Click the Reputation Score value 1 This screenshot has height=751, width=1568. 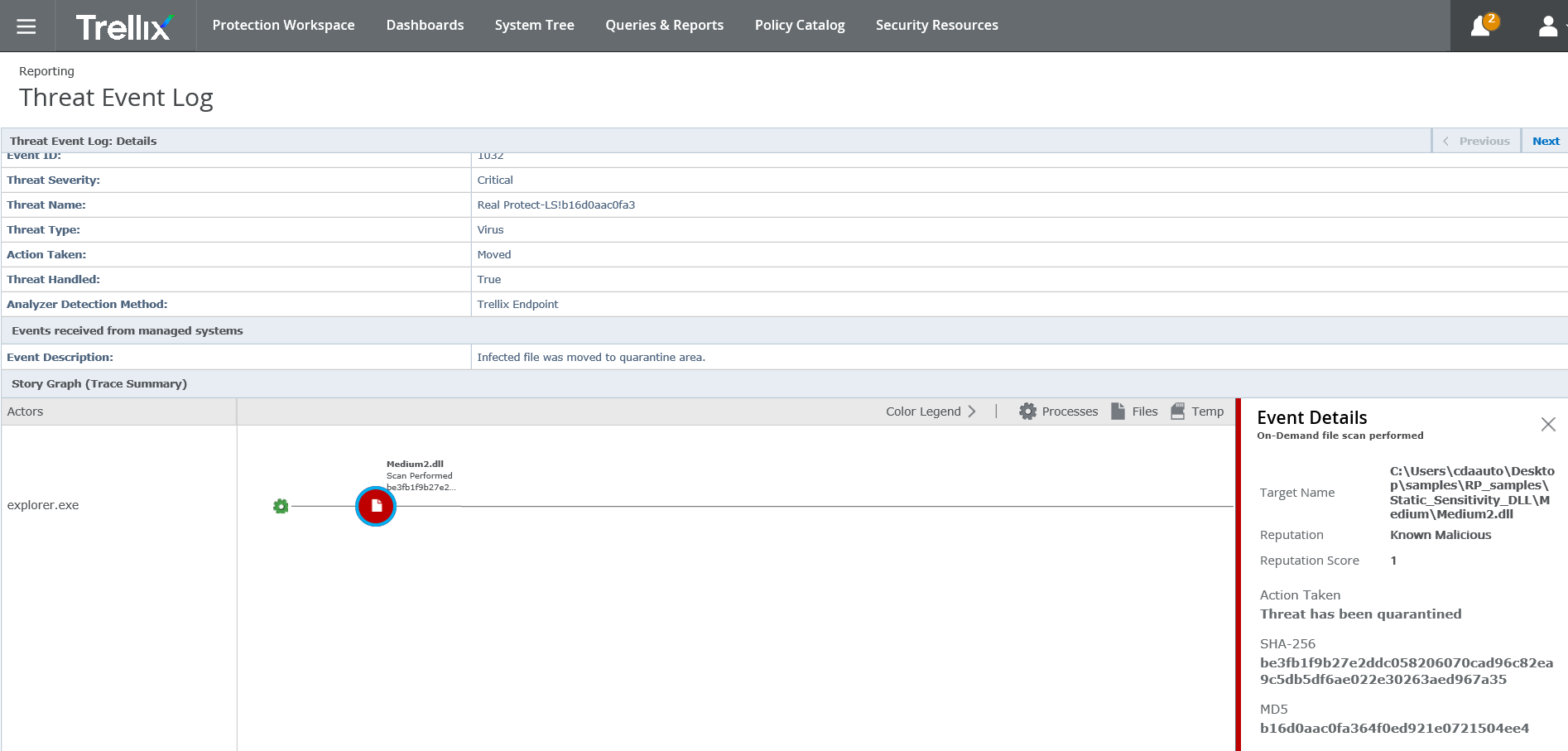click(1393, 561)
